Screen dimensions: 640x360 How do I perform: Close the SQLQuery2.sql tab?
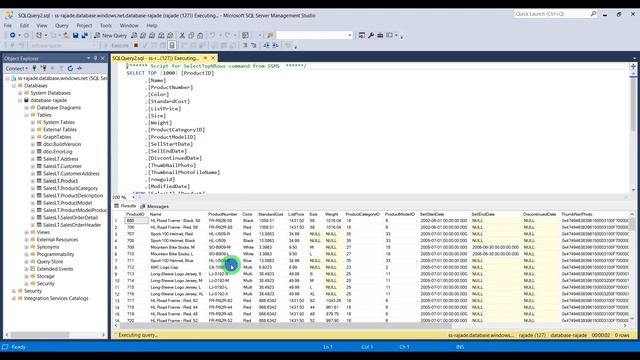[213, 58]
